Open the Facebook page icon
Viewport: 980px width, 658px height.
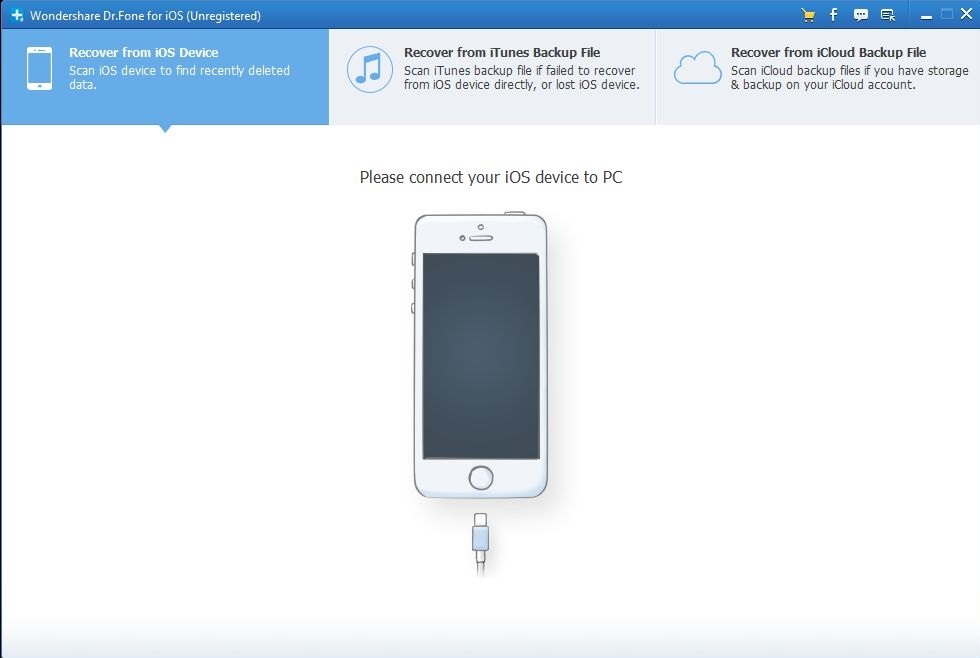pos(833,15)
